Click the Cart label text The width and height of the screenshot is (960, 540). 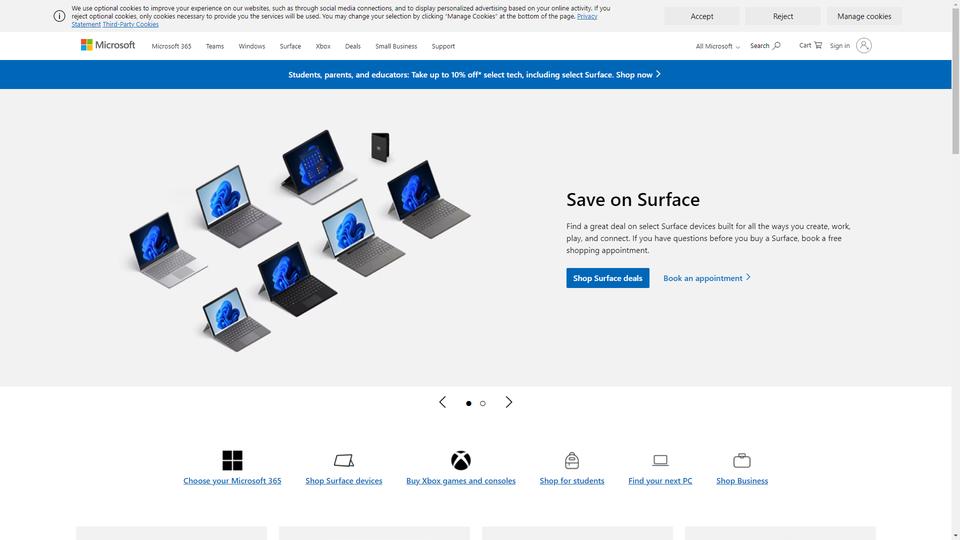(x=804, y=45)
